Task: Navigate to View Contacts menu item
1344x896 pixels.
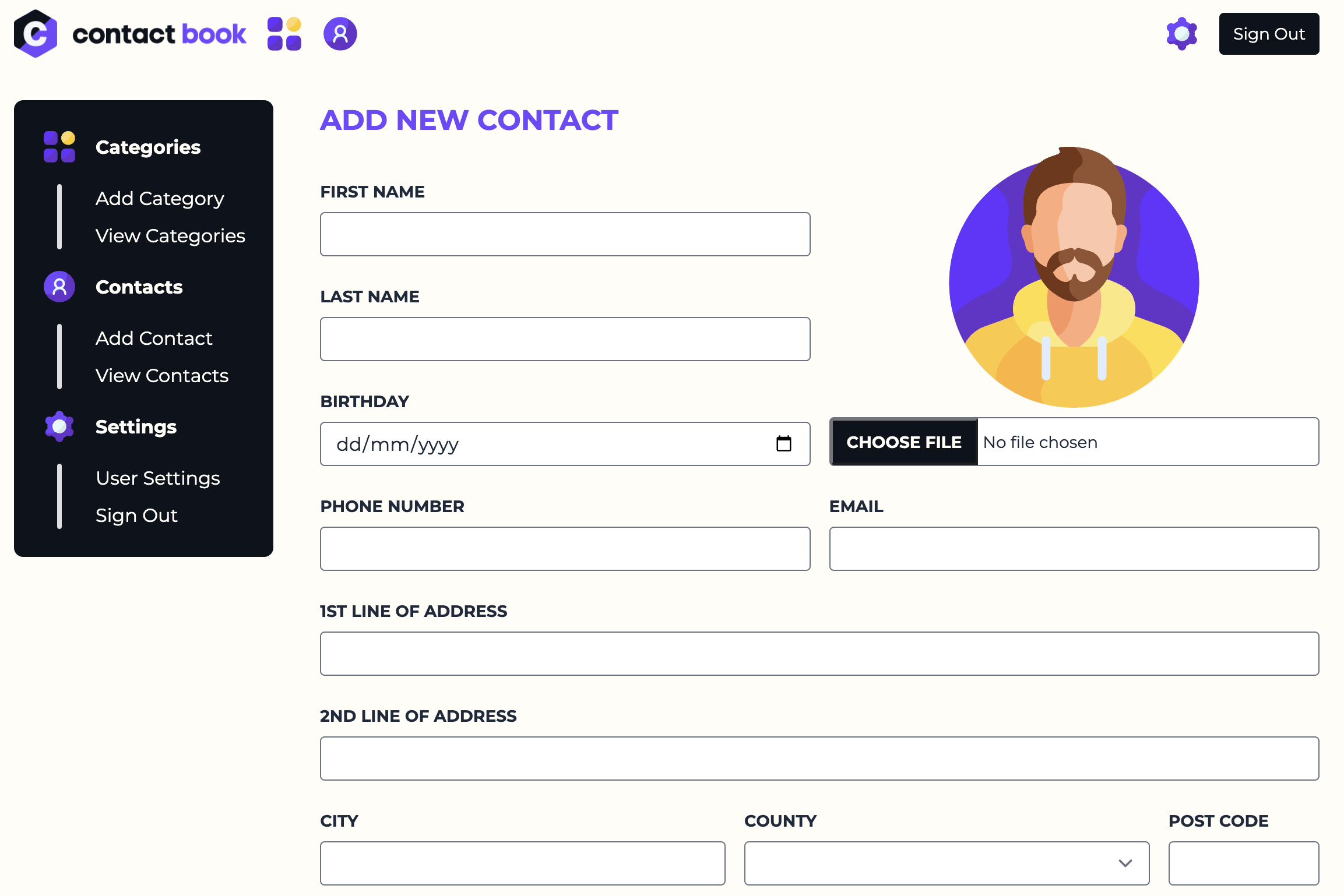Action: coord(162,376)
